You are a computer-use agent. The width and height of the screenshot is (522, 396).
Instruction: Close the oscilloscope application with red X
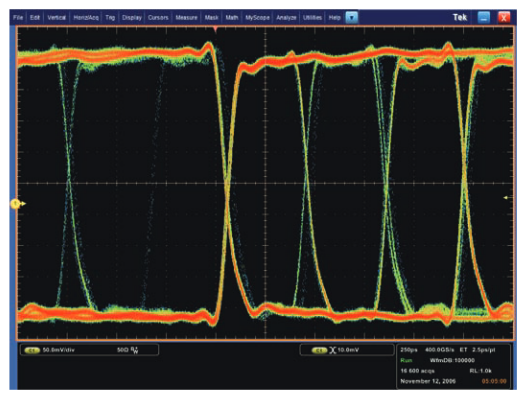[x=504, y=17]
